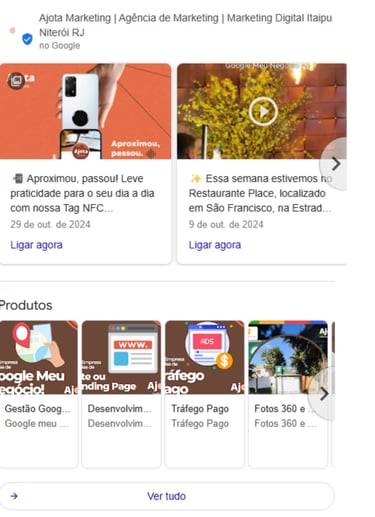Select the 'Tráfego Pago' product title
375x517 pixels.
pos(200,409)
